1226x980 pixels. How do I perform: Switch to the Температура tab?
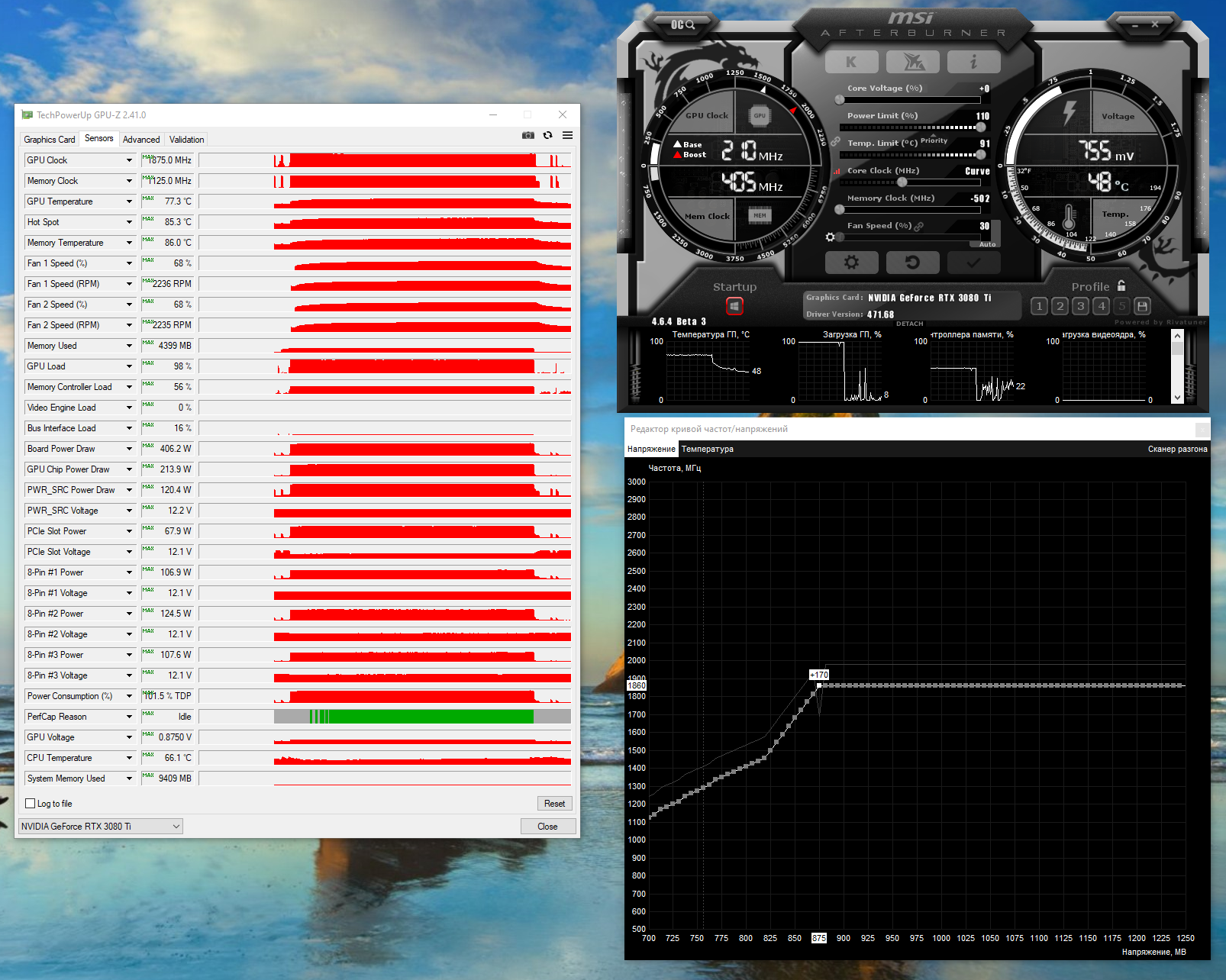(708, 449)
